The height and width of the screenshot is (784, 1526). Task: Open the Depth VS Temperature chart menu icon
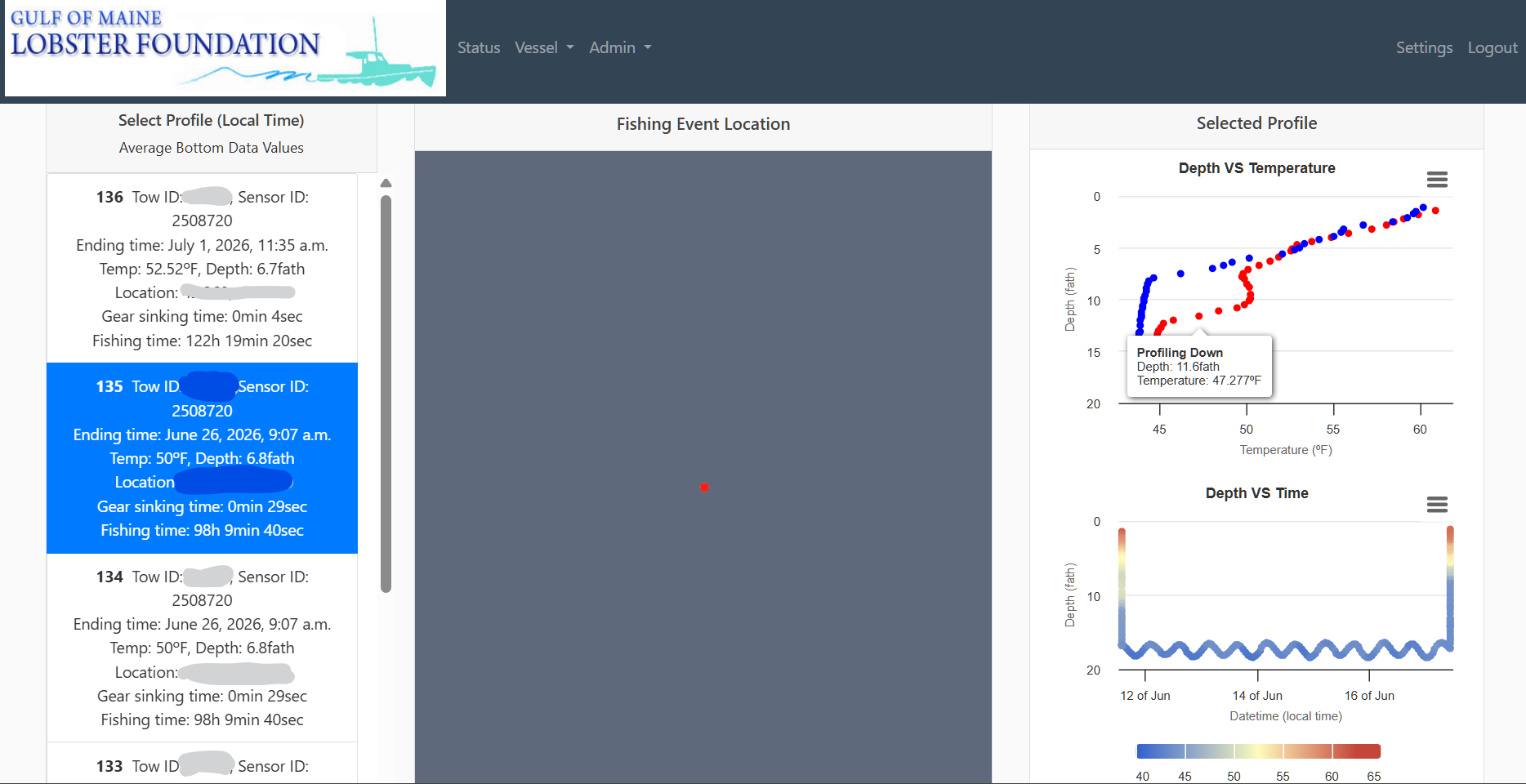pos(1437,180)
